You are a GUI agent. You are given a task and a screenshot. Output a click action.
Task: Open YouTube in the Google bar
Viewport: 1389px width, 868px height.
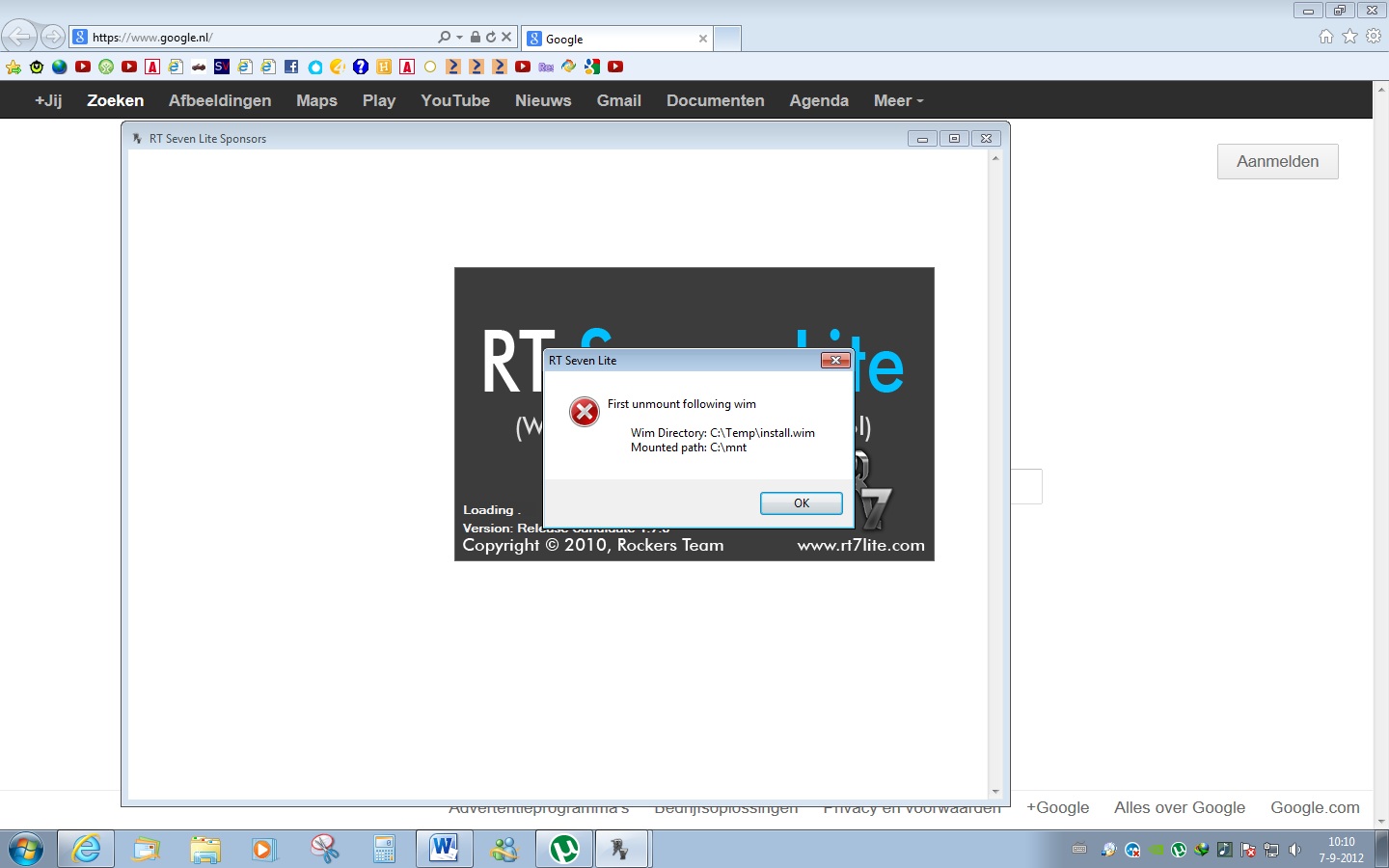(455, 100)
